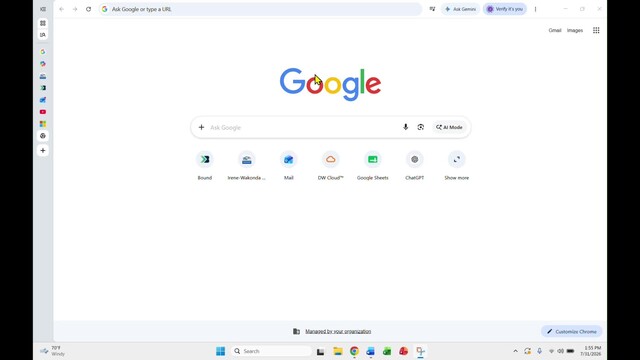This screenshot has width=640, height=360.
Task: Click the reload page icon
Action: 89,9
